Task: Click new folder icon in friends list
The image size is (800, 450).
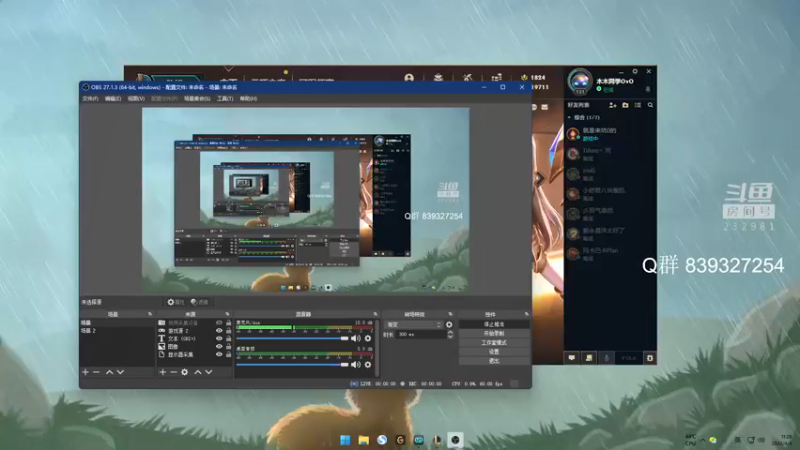Action: click(626, 105)
